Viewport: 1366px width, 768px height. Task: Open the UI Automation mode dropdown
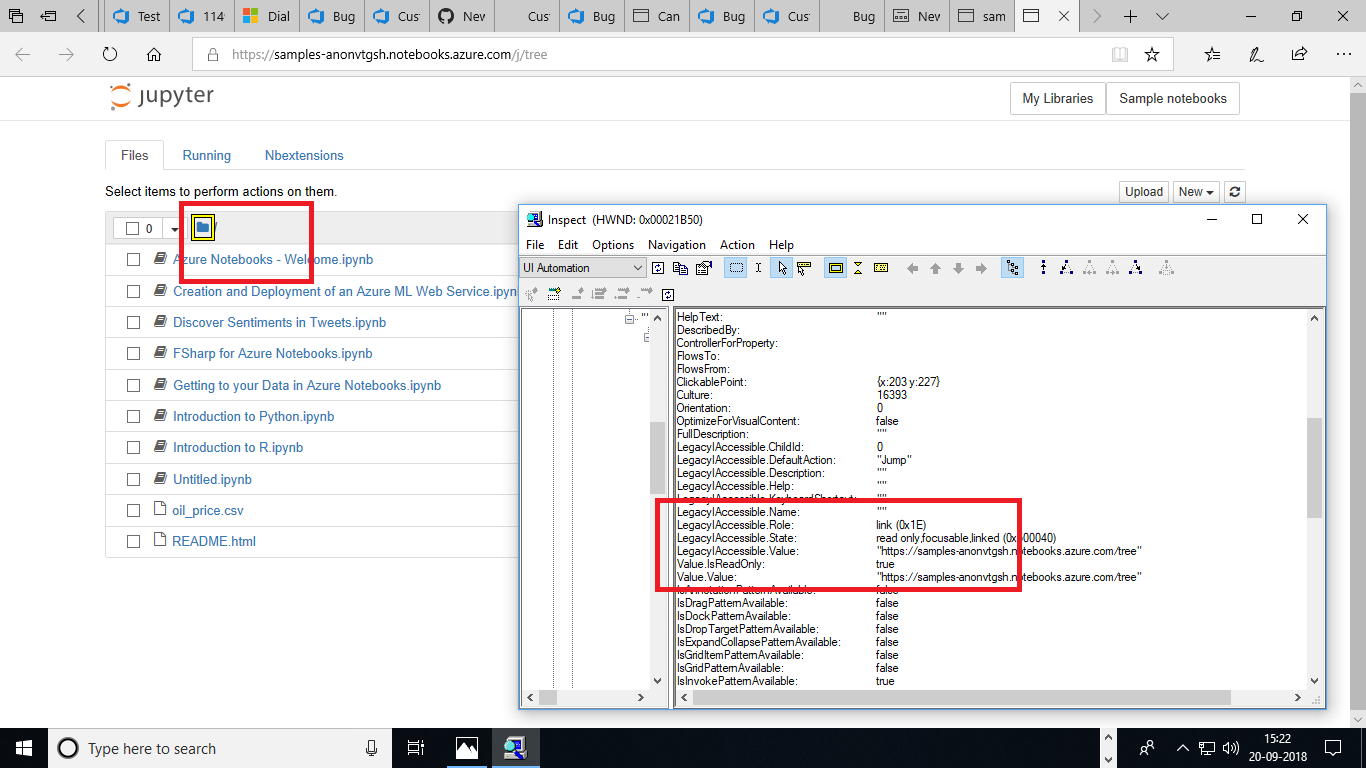pyautogui.click(x=583, y=267)
